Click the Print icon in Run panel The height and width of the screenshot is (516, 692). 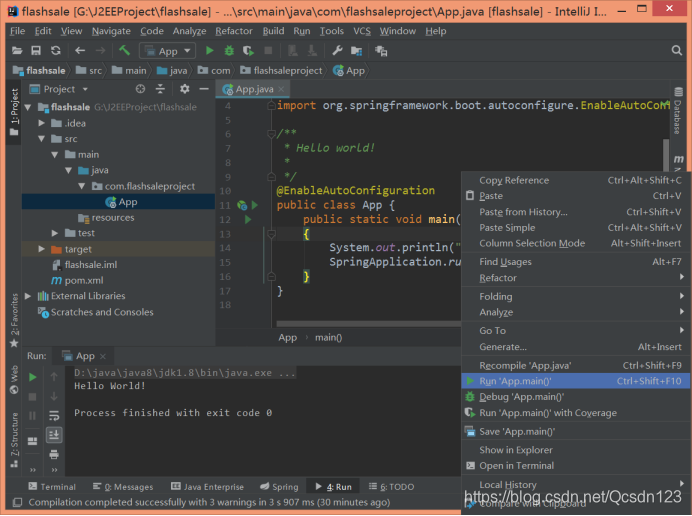point(54,455)
